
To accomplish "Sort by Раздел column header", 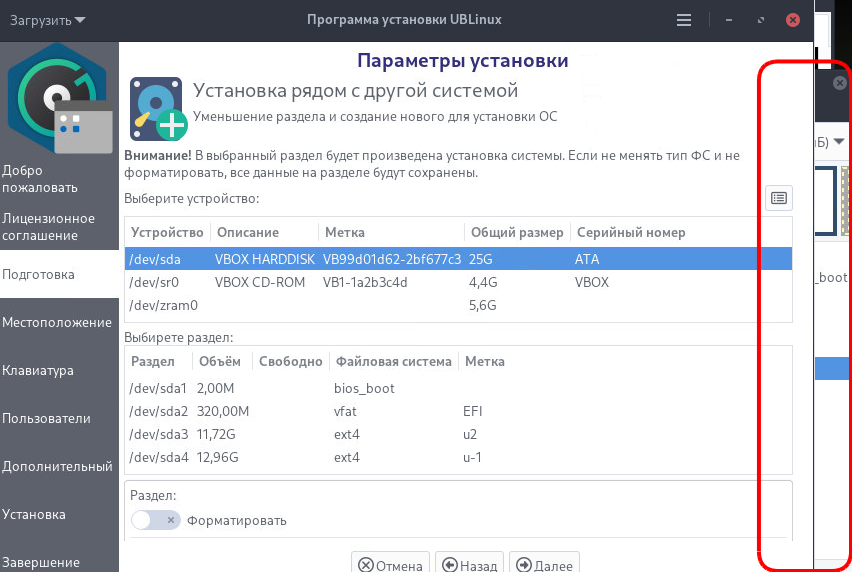I will coord(159,361).
